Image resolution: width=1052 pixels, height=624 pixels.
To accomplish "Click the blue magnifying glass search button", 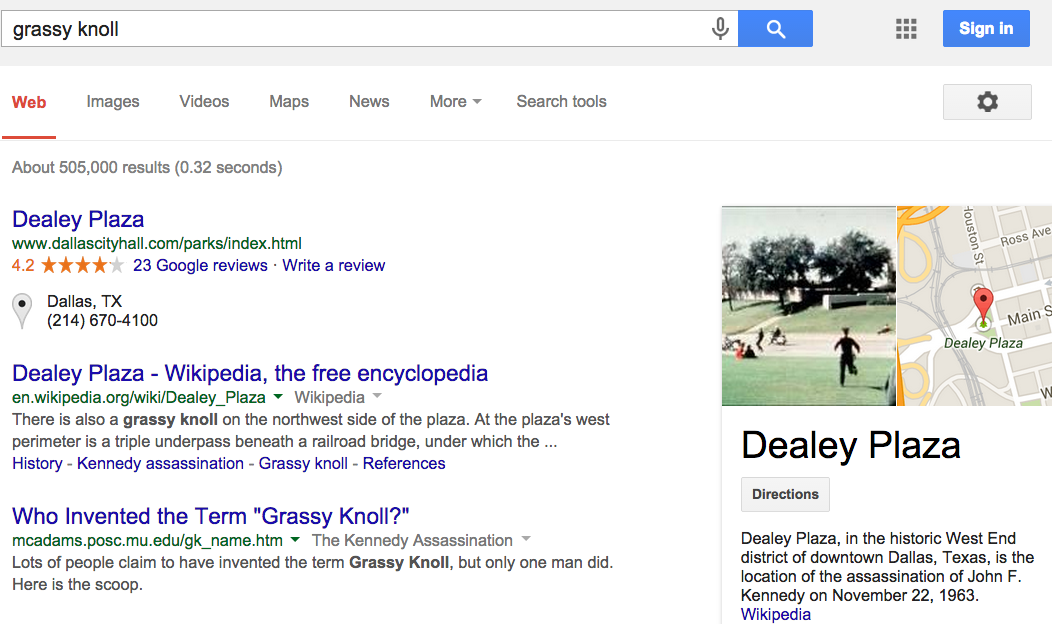I will point(776,28).
